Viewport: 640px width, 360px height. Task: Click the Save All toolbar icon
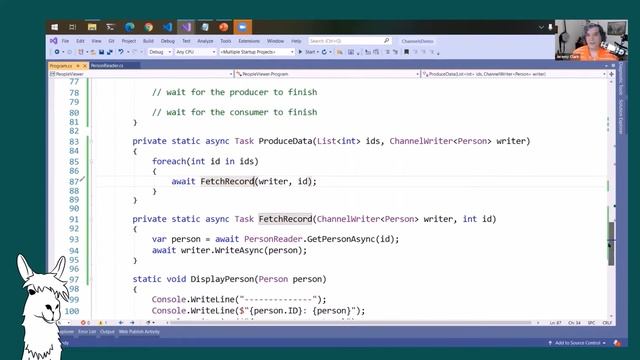pos(109,52)
